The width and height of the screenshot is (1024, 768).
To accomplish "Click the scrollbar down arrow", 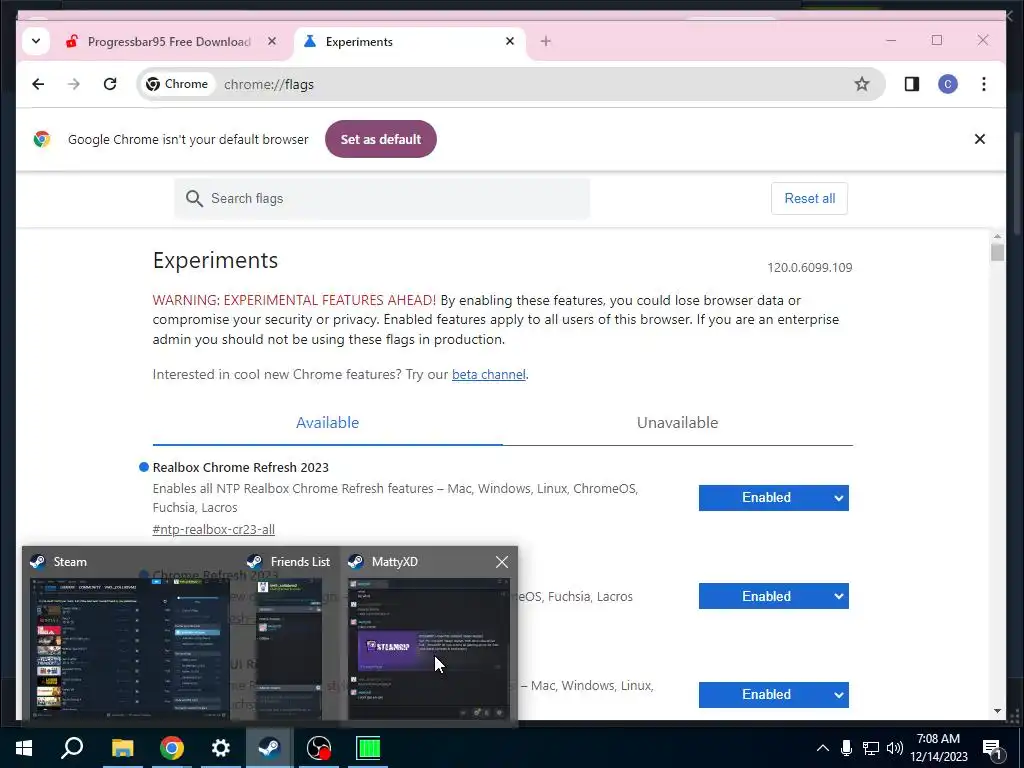I will [997, 711].
